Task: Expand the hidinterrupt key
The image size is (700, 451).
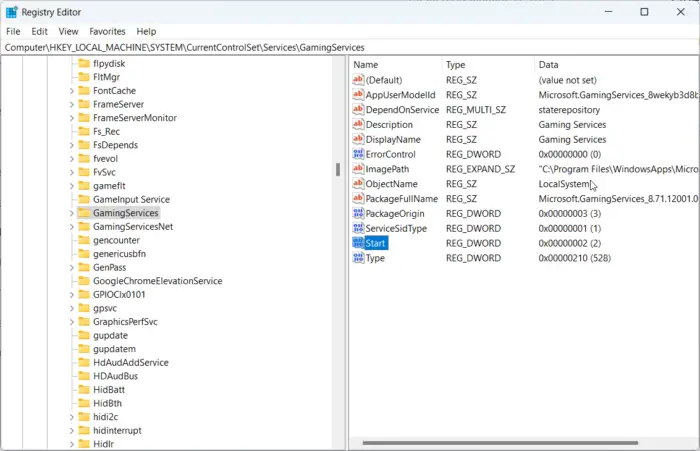Action: [72, 430]
